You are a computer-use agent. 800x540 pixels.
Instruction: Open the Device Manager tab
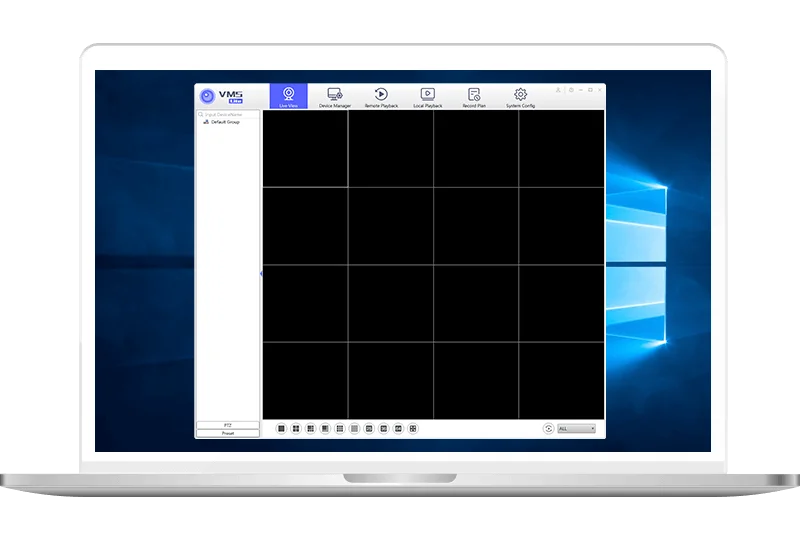tap(335, 96)
